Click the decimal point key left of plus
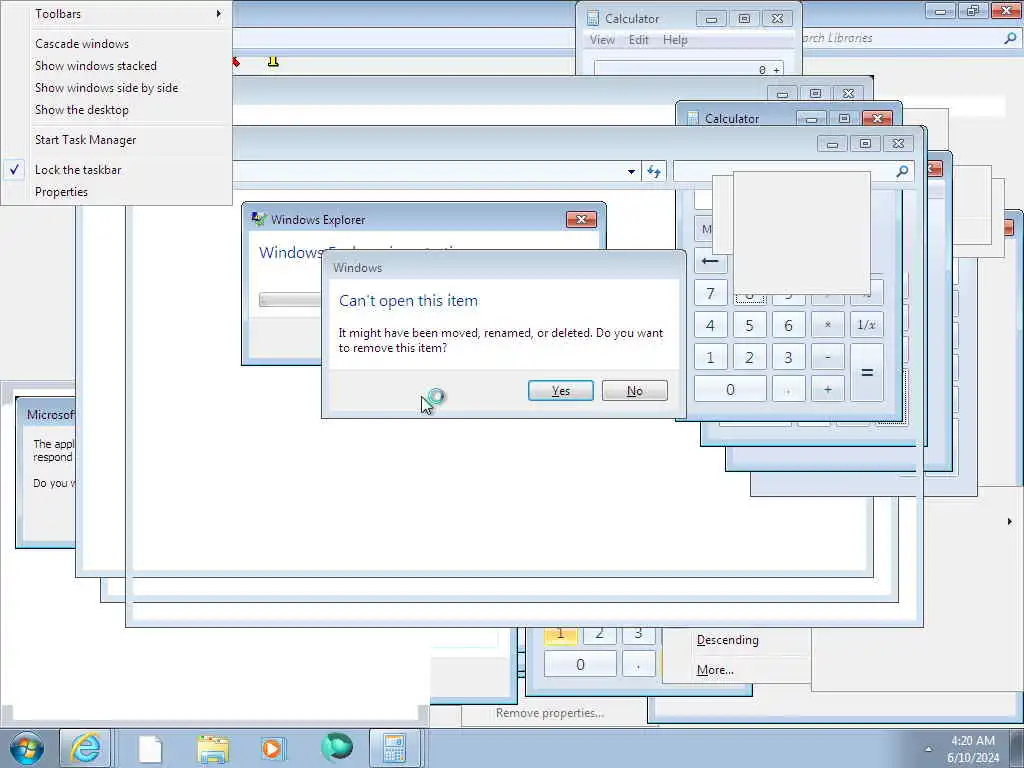 789,389
